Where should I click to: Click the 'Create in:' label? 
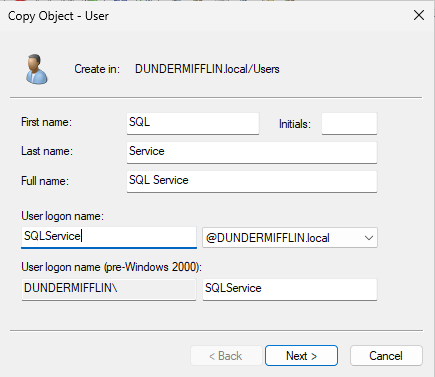tap(97, 69)
